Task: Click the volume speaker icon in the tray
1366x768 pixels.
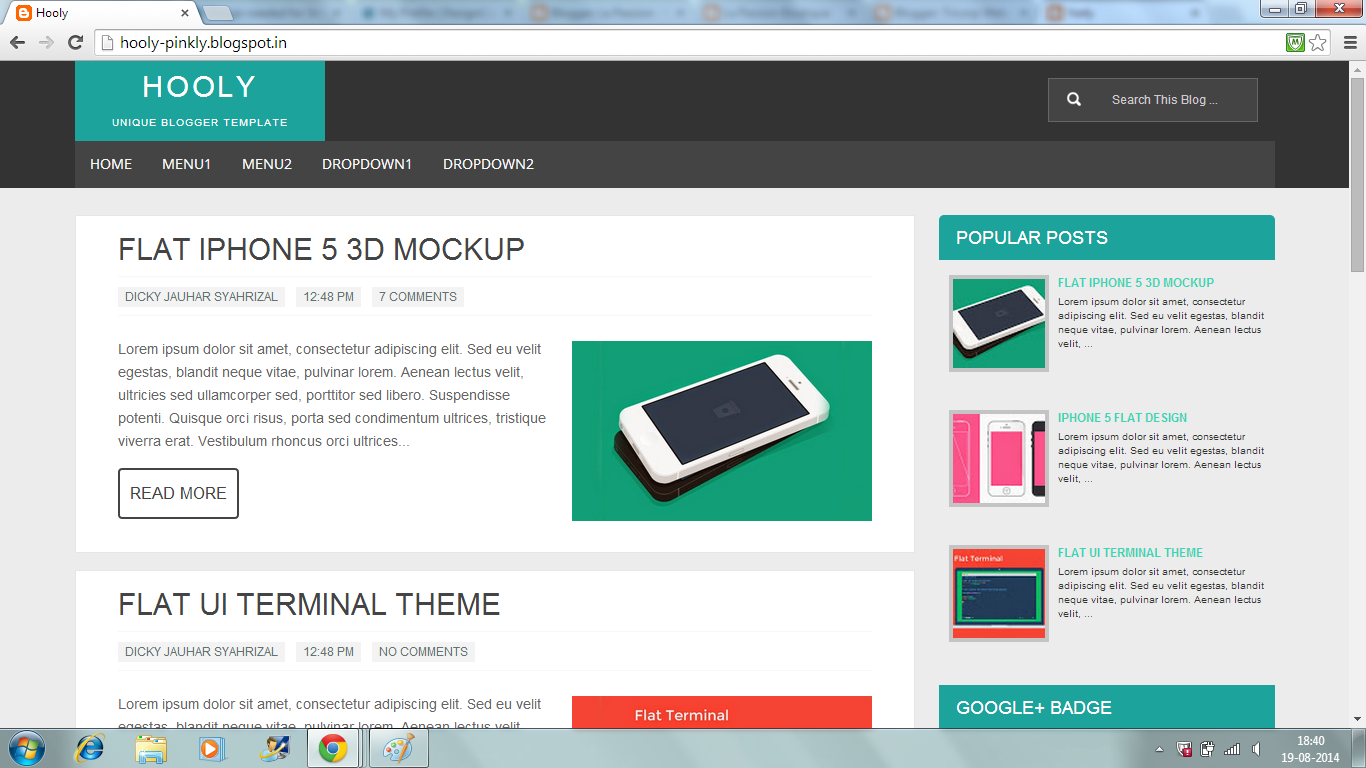Action: [1256, 747]
